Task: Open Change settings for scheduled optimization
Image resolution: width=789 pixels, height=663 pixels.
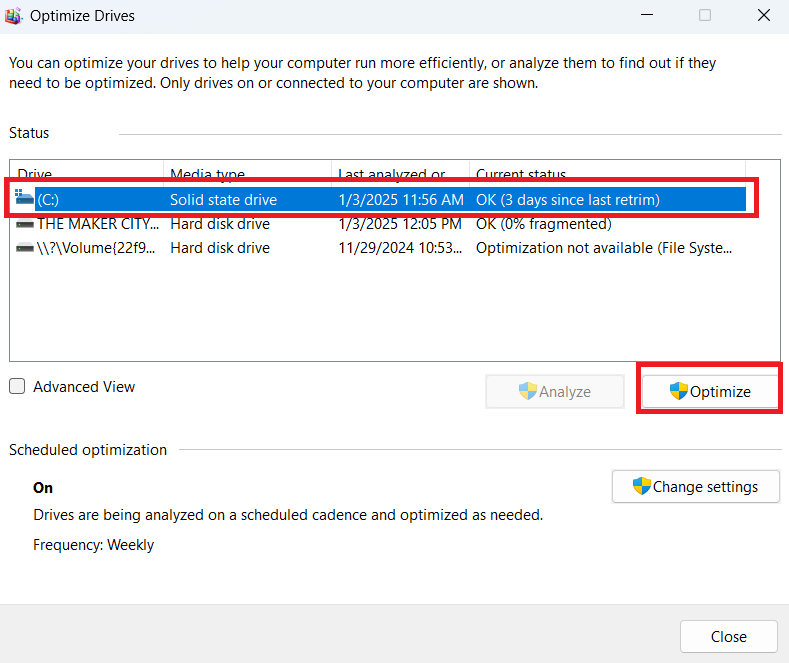Action: (695, 486)
